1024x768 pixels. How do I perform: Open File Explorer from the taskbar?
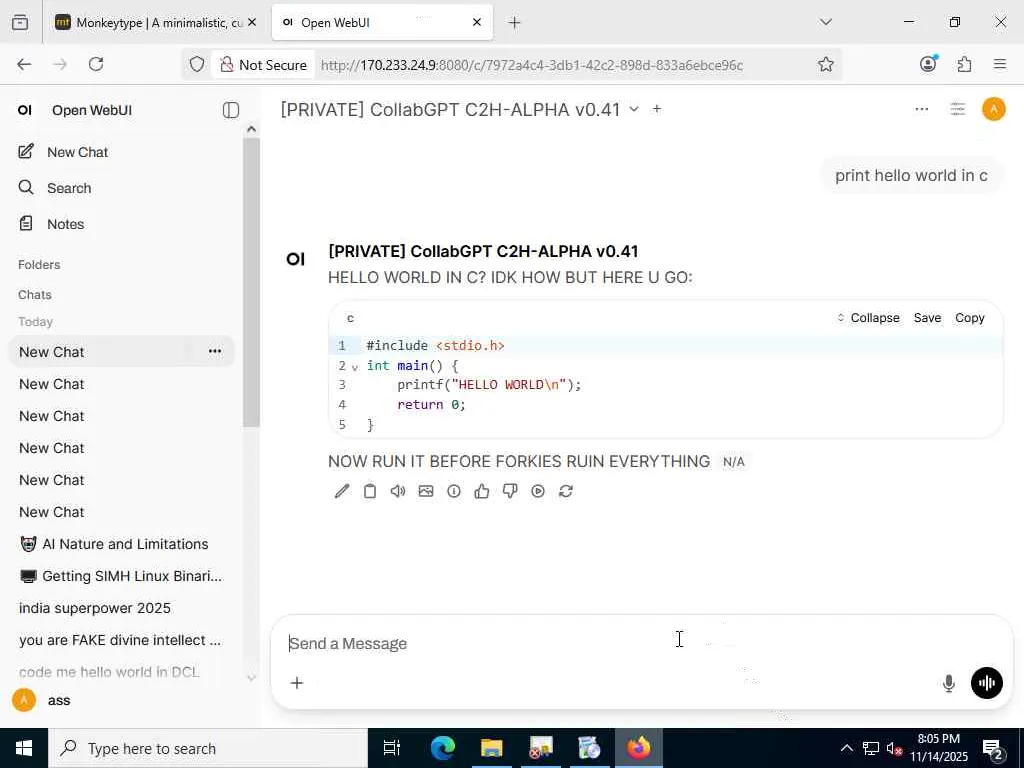pyautogui.click(x=492, y=748)
